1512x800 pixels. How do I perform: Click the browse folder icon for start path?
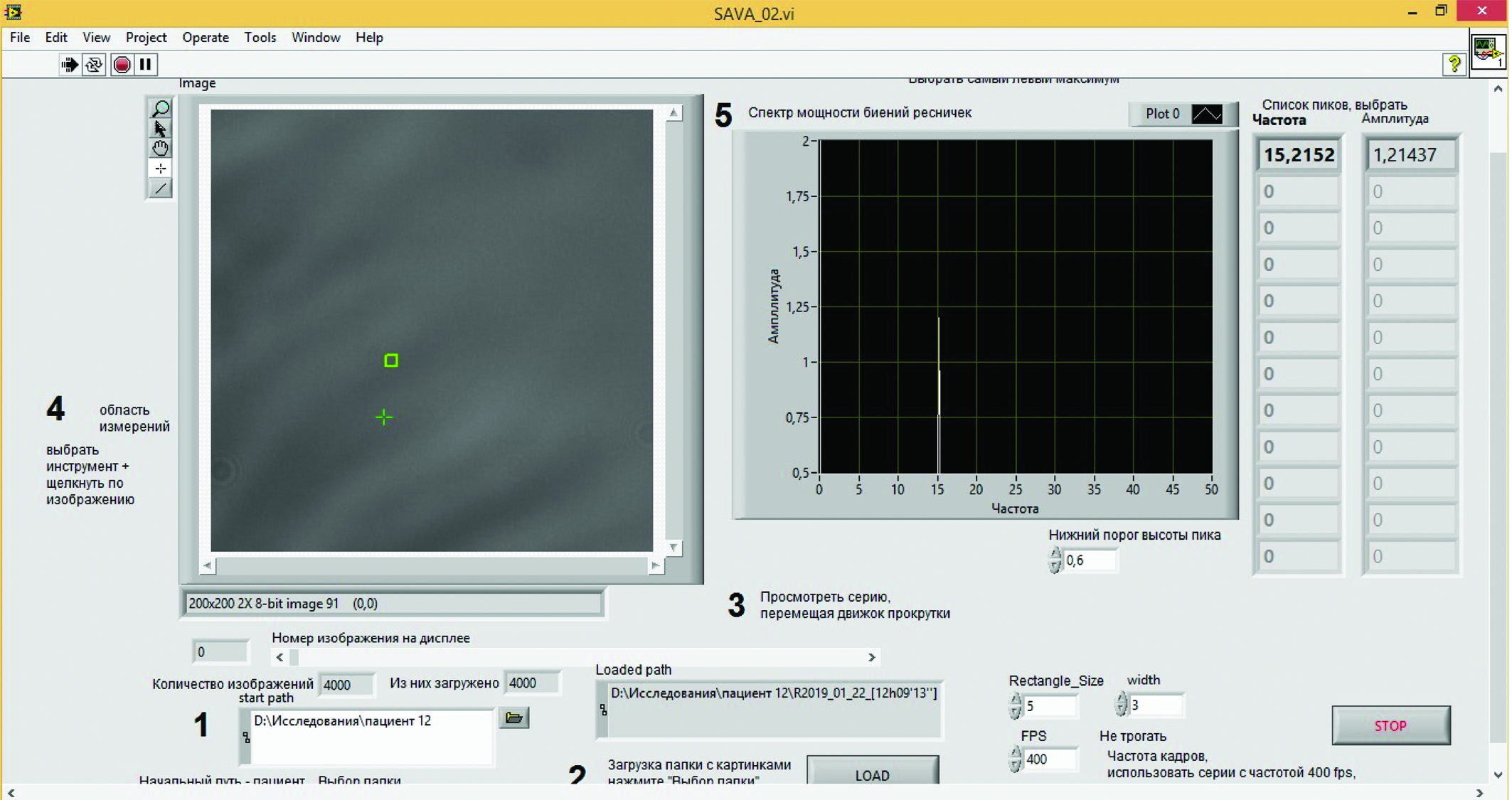[x=513, y=718]
